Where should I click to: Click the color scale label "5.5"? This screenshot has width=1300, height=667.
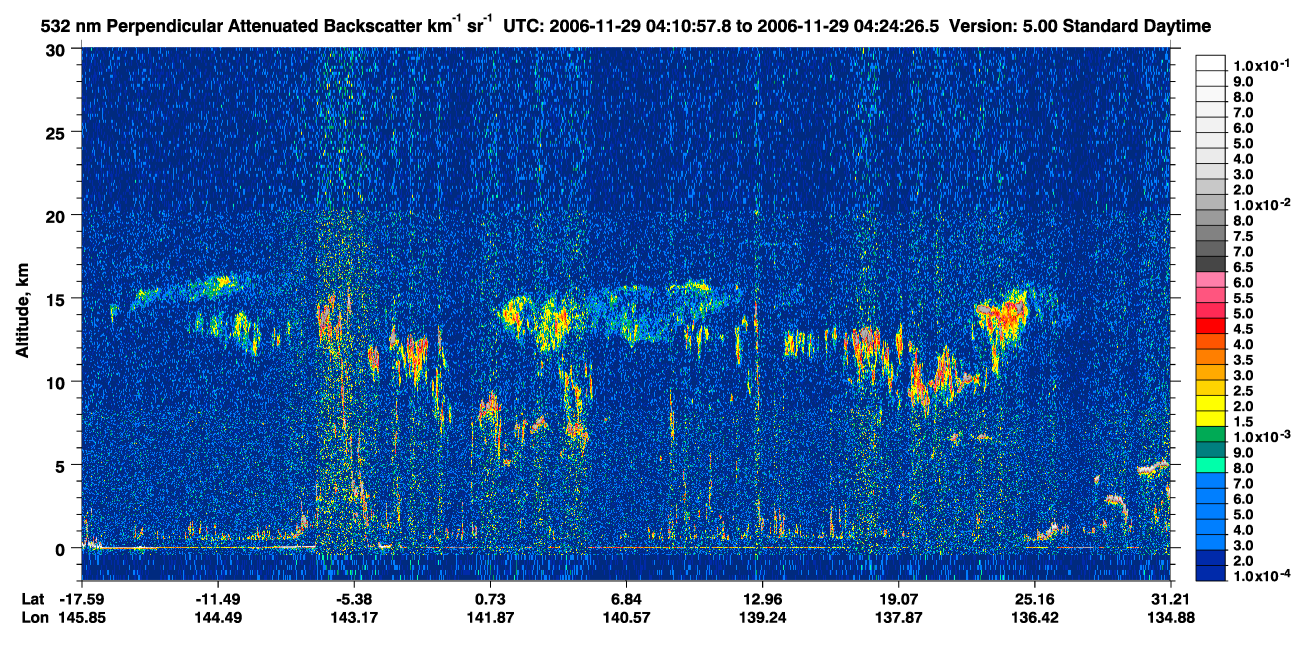coord(1244,297)
